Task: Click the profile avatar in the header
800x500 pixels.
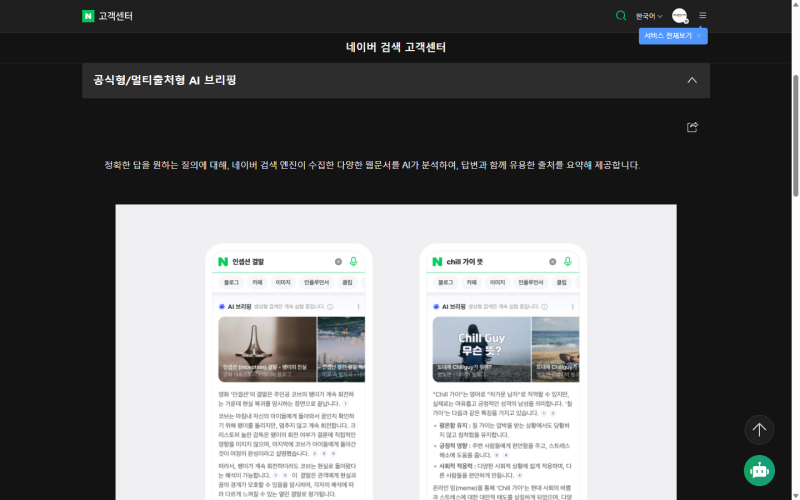Action: 680,16
